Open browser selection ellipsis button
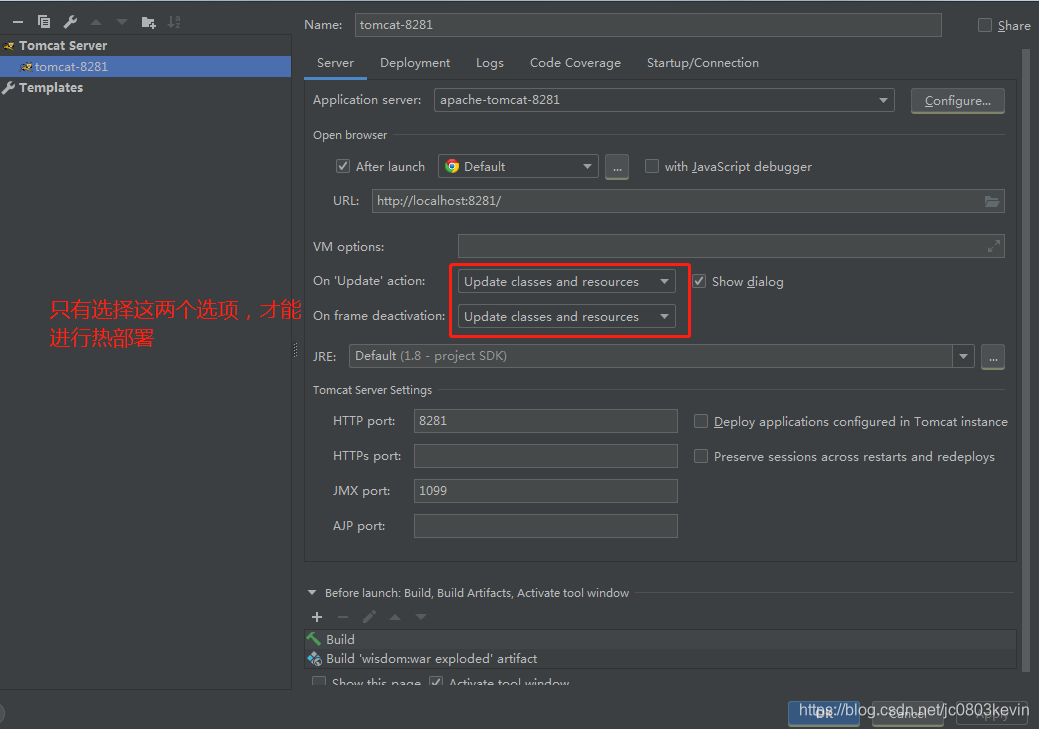 coord(617,166)
